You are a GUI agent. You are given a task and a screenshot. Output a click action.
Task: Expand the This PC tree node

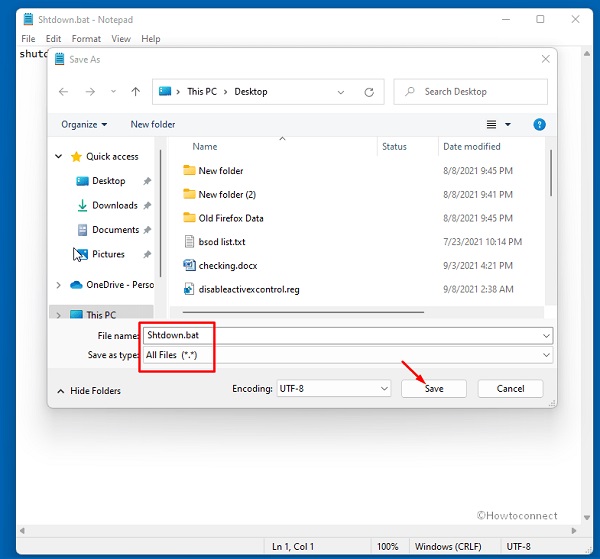[58, 315]
